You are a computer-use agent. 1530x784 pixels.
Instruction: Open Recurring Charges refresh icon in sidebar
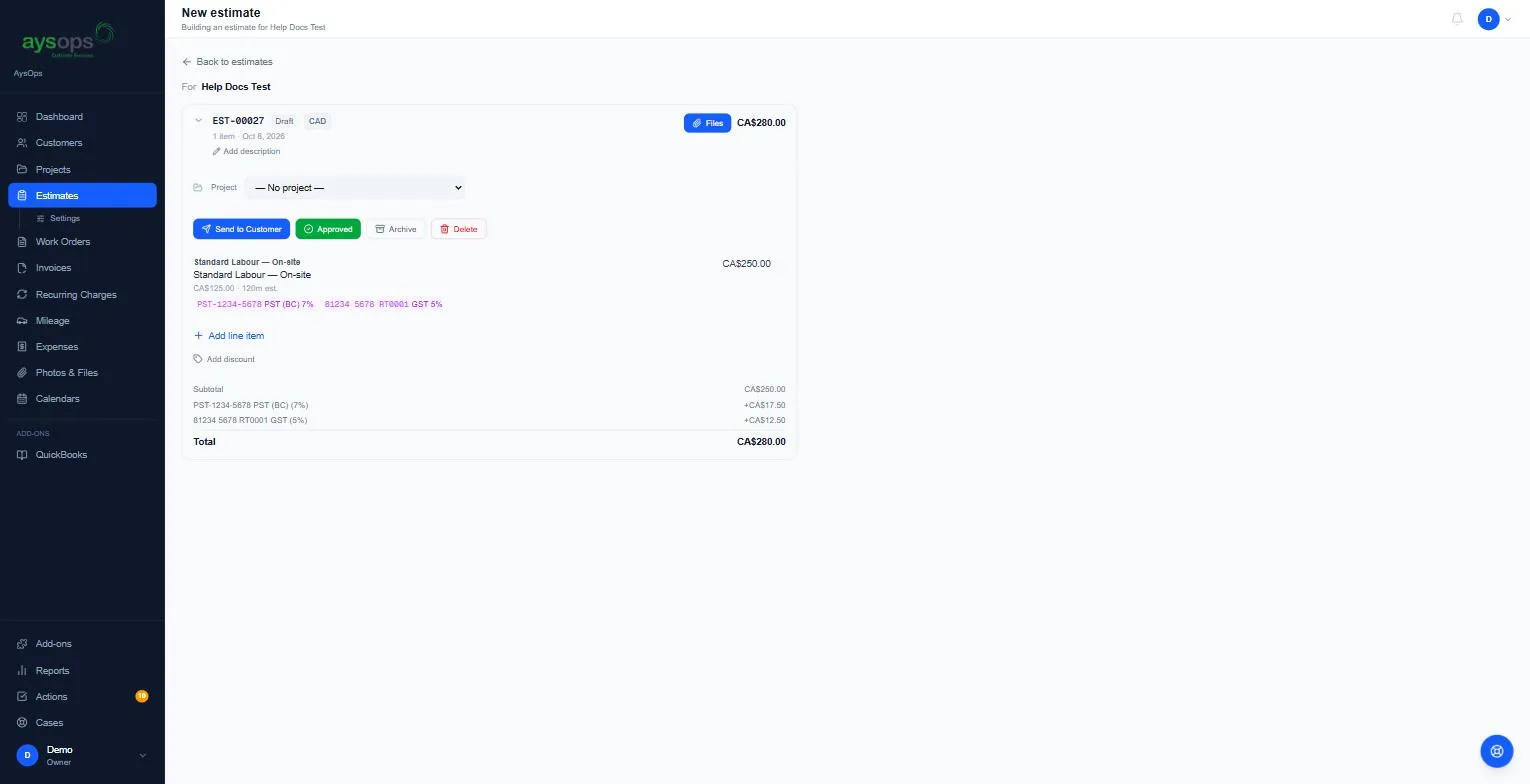(x=22, y=295)
